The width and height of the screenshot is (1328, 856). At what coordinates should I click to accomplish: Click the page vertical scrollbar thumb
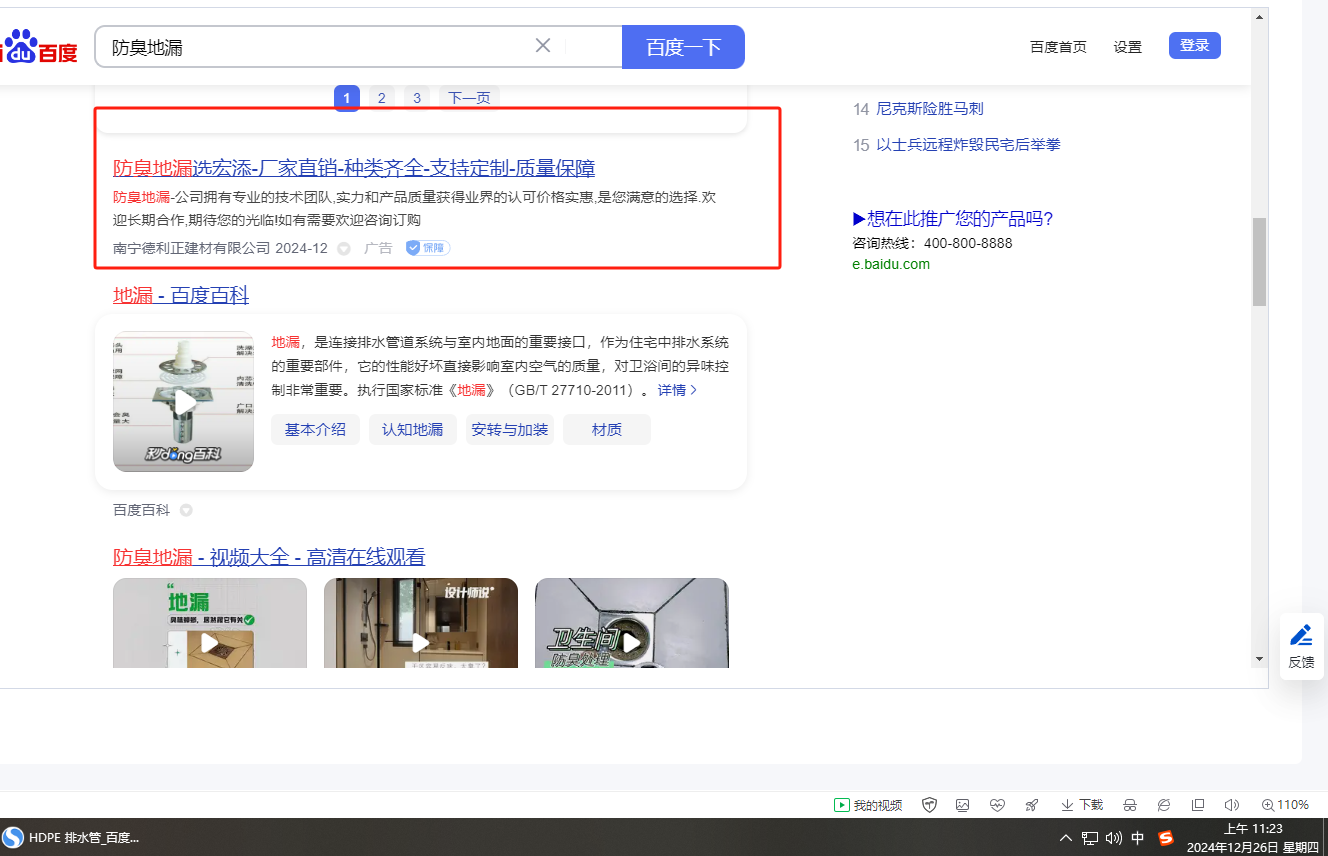pyautogui.click(x=1259, y=260)
